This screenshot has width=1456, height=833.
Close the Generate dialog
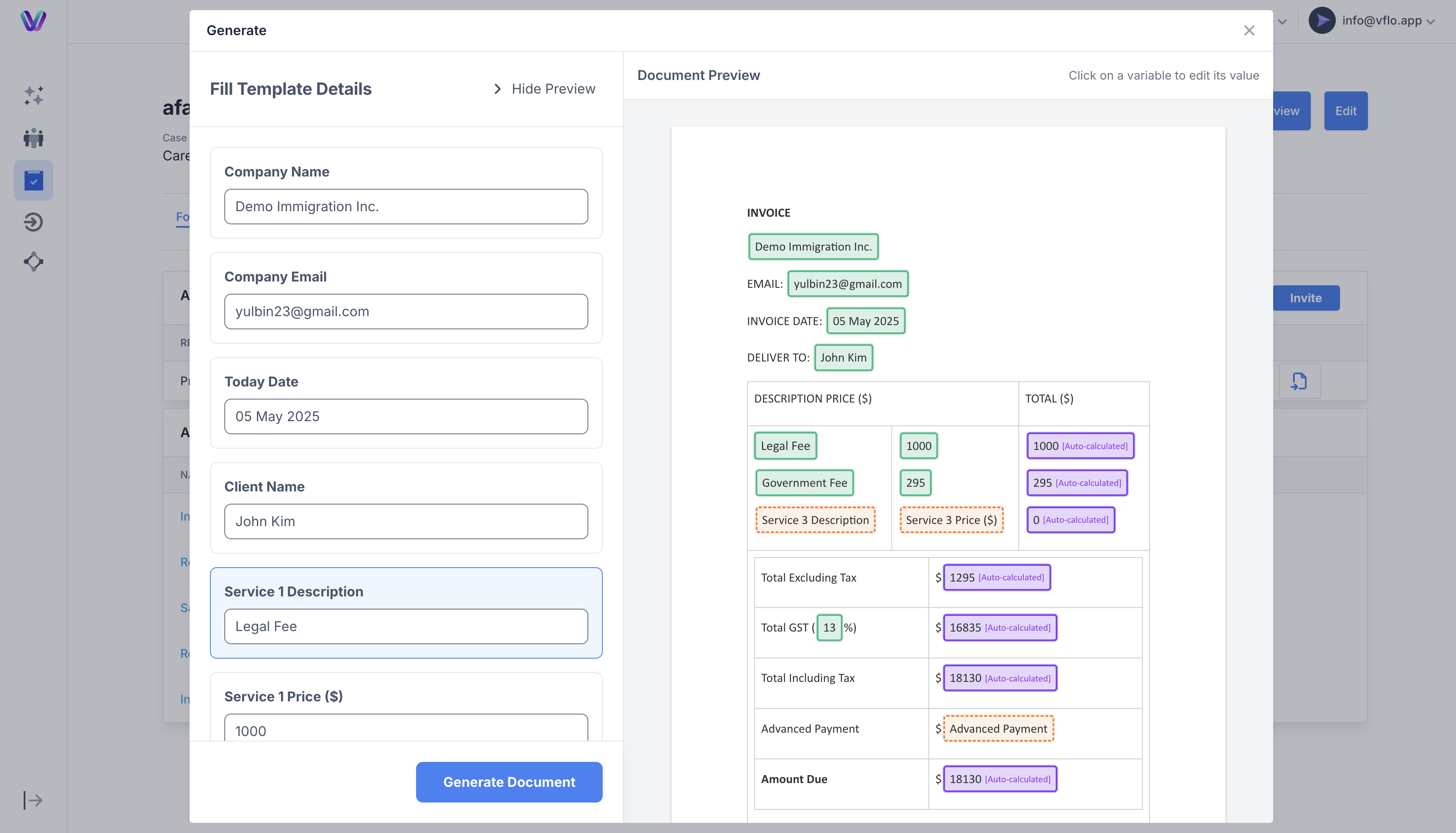click(x=1249, y=30)
